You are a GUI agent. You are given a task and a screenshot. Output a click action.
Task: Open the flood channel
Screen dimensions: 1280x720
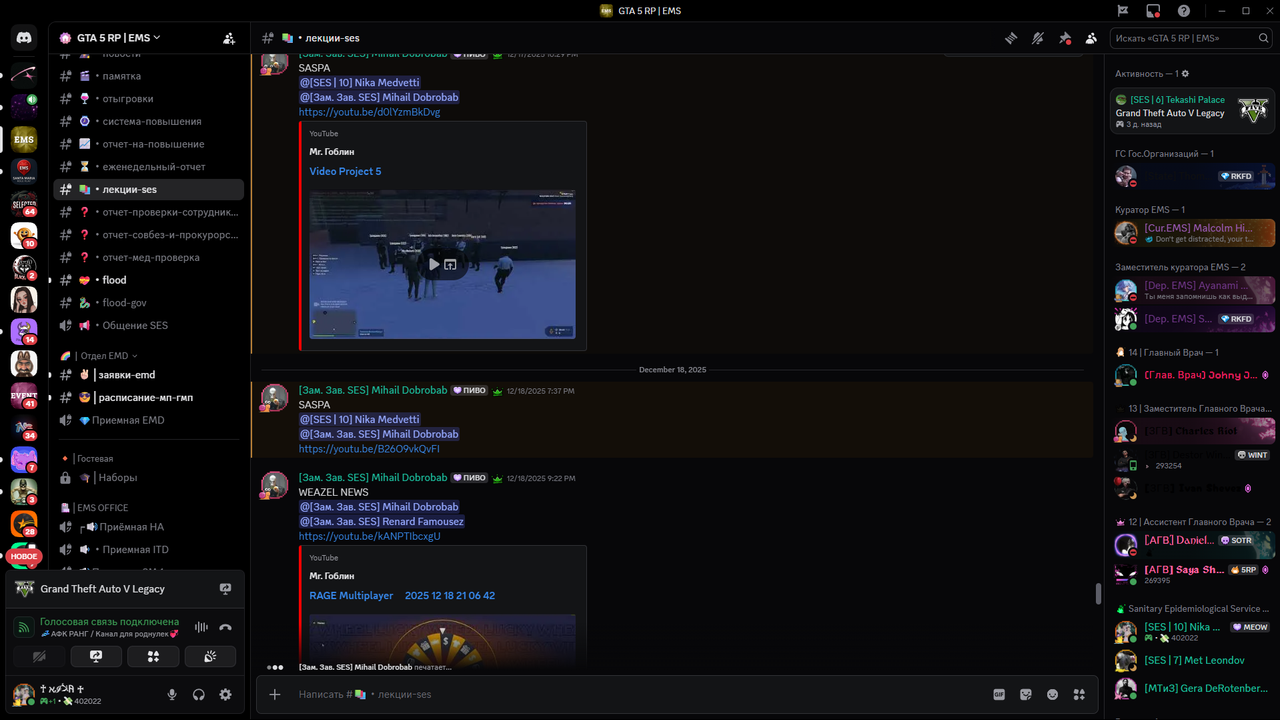point(148,280)
